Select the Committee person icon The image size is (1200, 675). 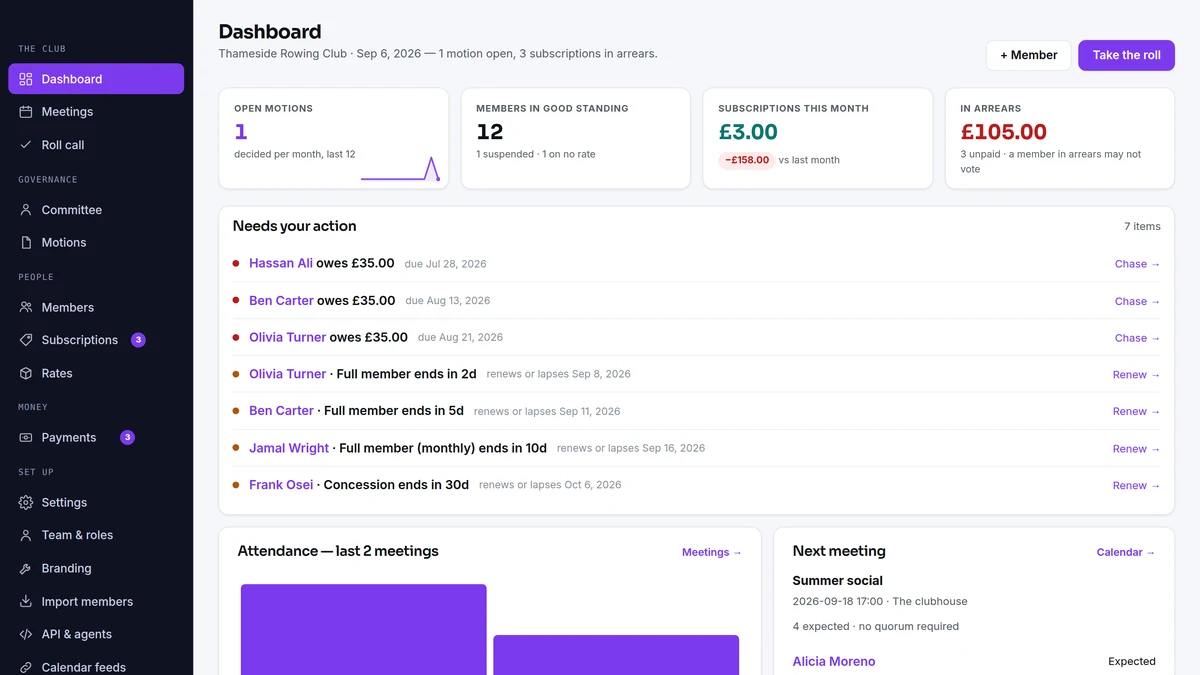coord(26,210)
